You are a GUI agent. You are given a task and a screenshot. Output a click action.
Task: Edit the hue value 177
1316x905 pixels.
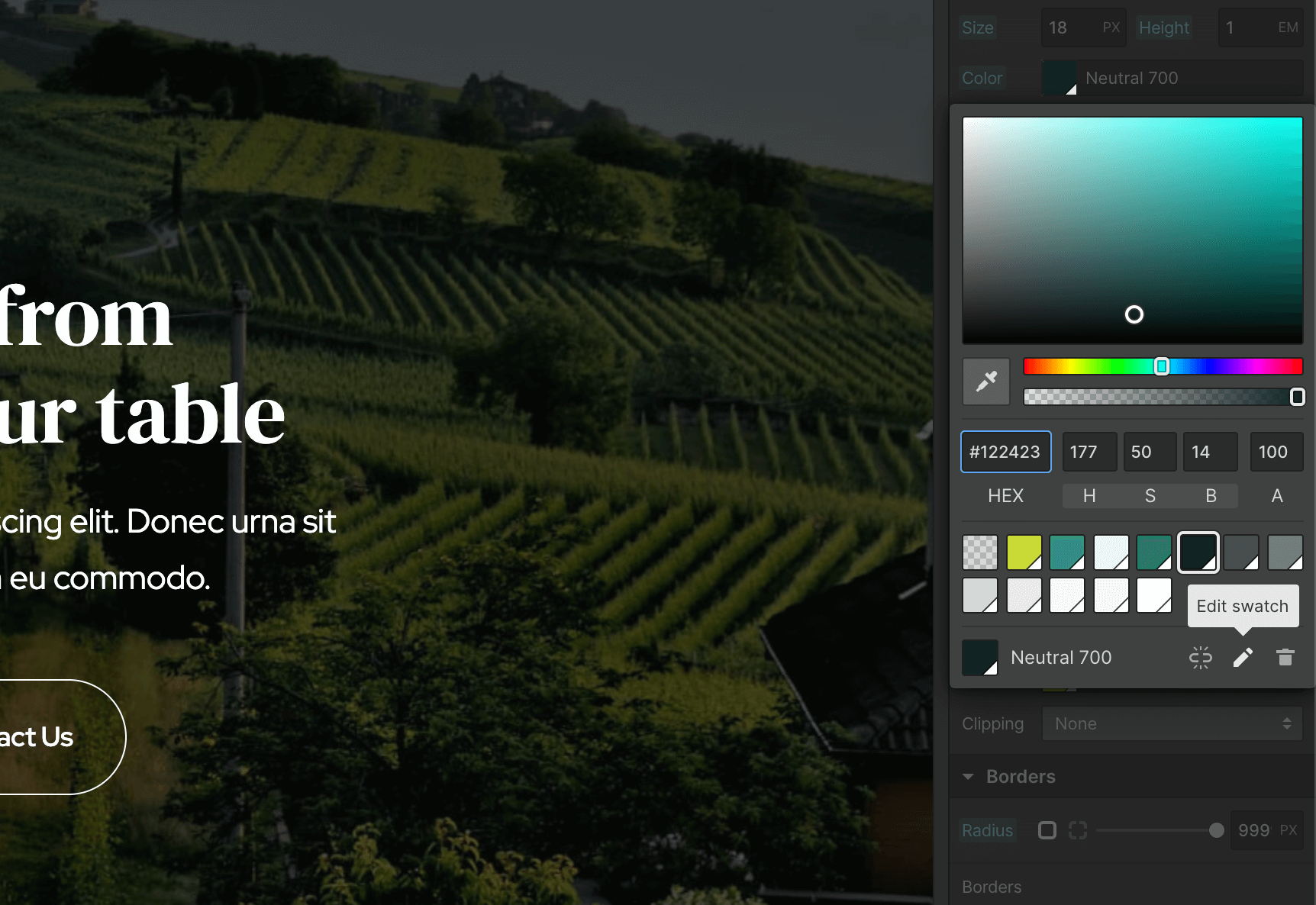point(1089,452)
